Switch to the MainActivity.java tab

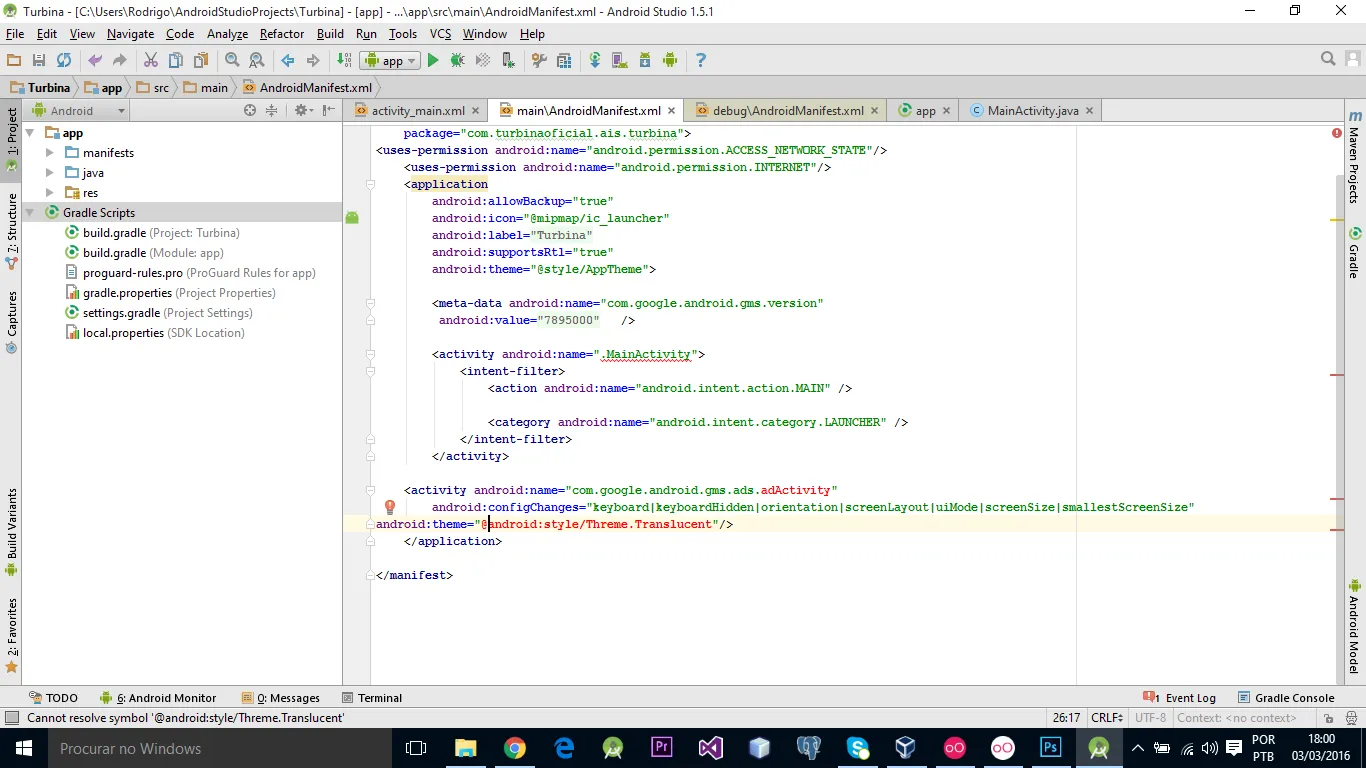pyautogui.click(x=1031, y=111)
